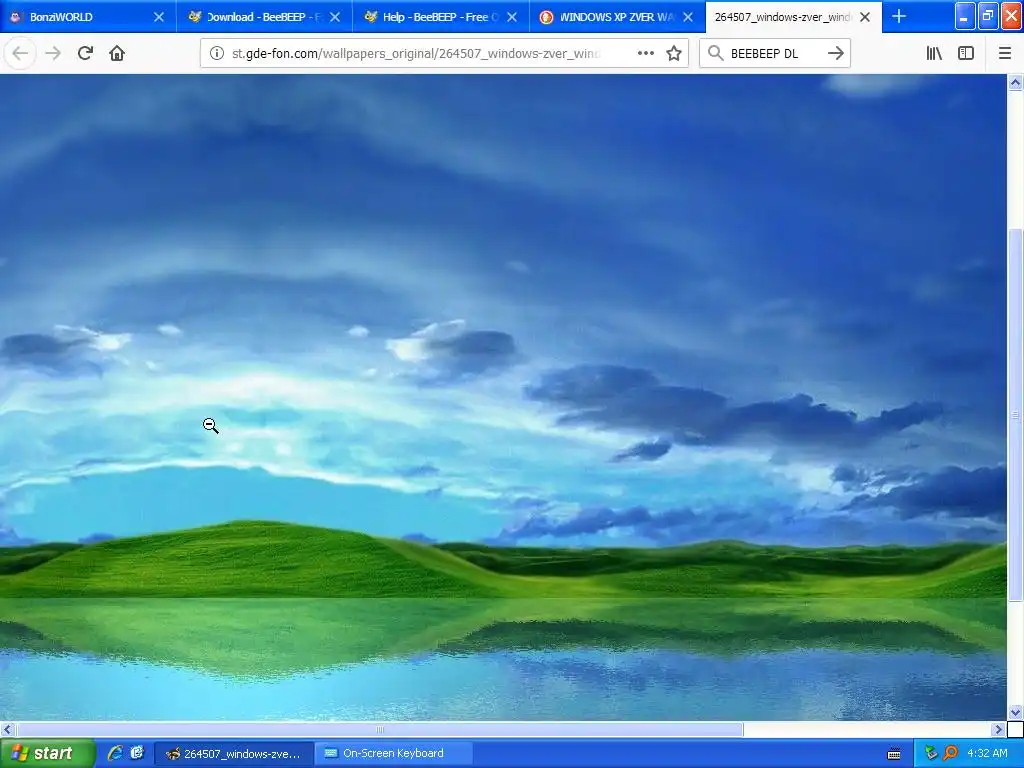This screenshot has height=768, width=1024.
Task: Click the BEEBEEP DL search field
Action: (x=774, y=54)
